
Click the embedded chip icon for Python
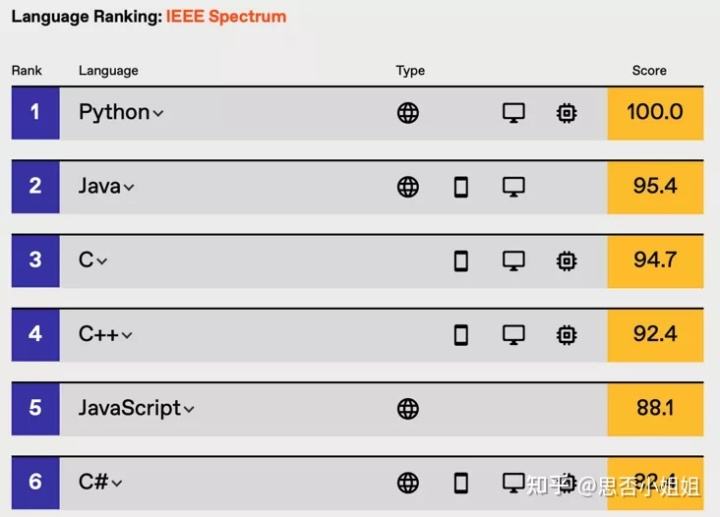[x=567, y=113]
